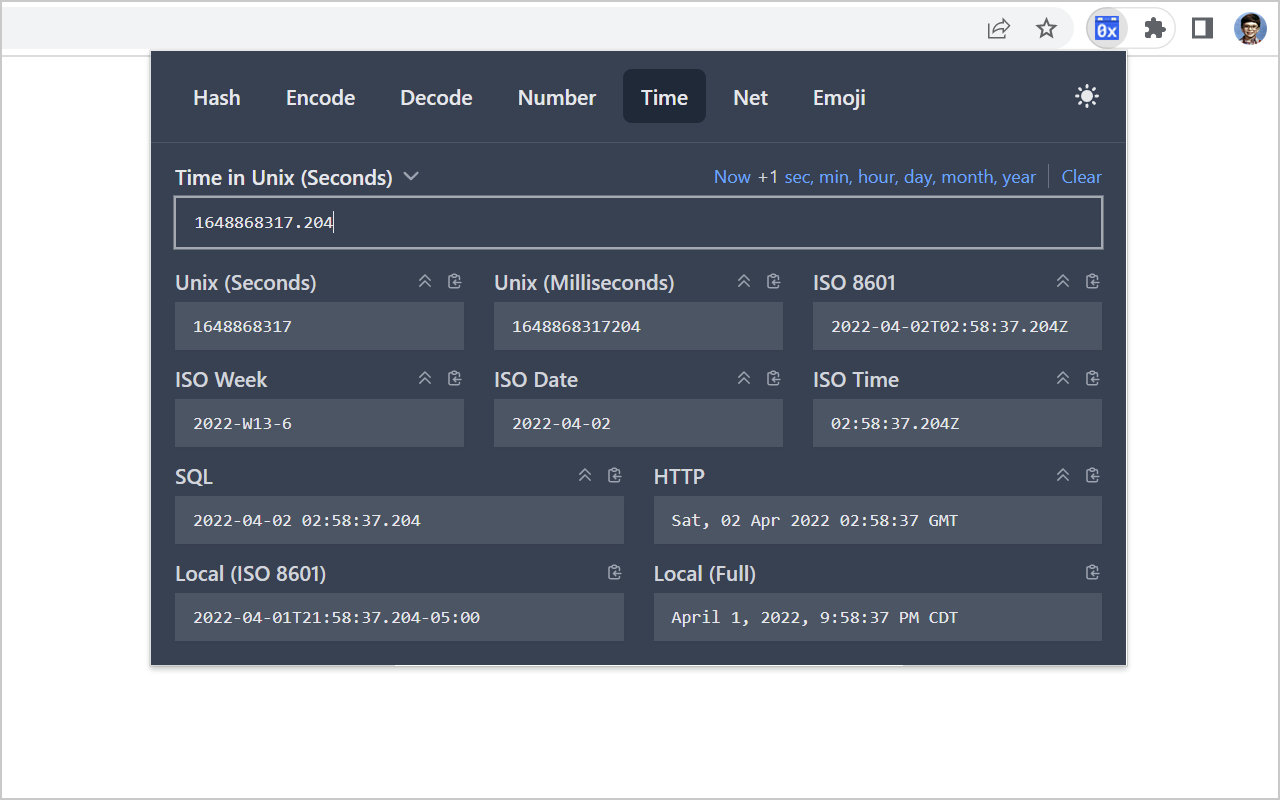This screenshot has height=800, width=1280.
Task: Copy the Unix (Milliseconds) value
Action: pyautogui.click(x=773, y=281)
